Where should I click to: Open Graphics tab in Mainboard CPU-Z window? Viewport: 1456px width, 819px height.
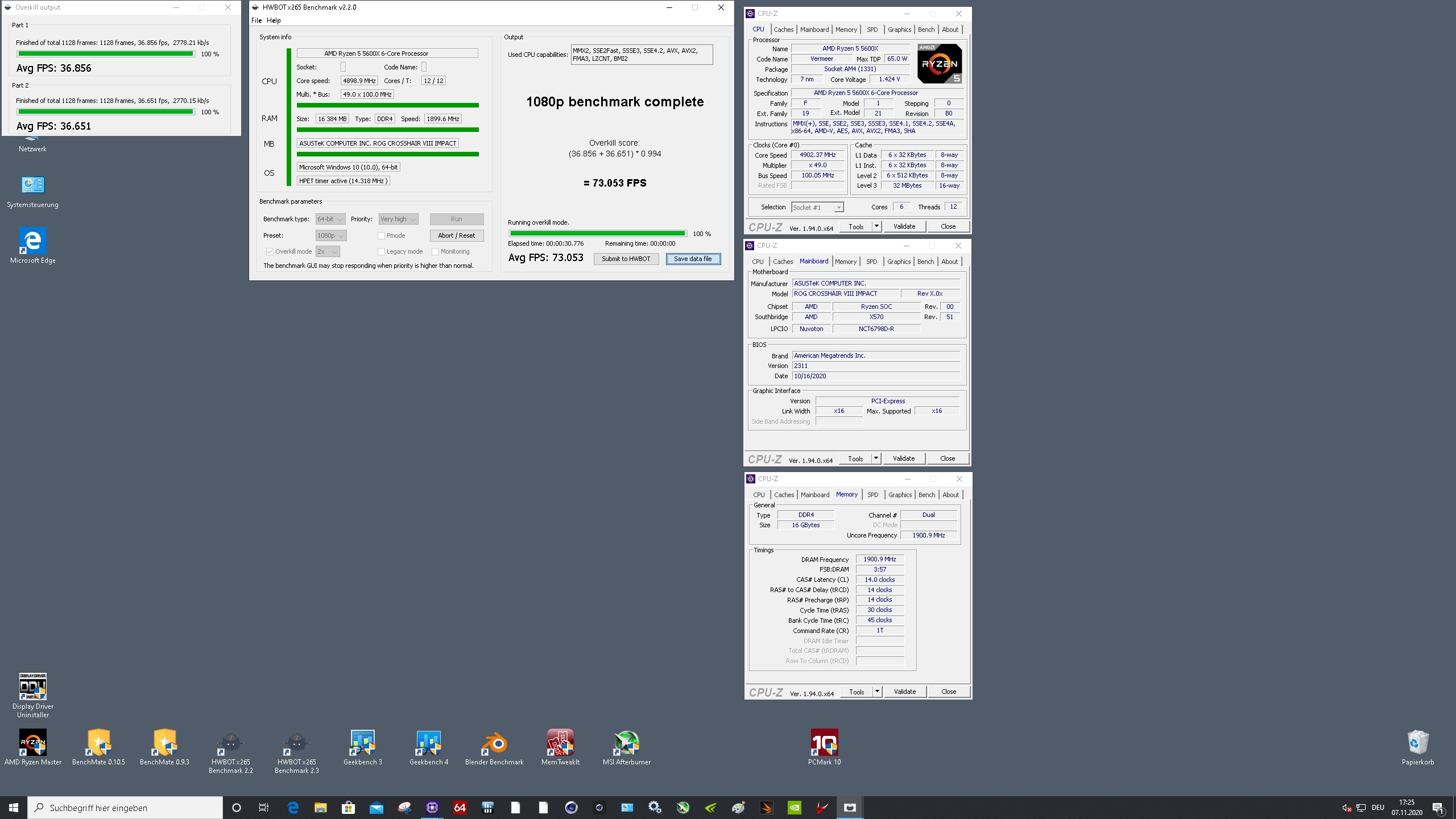pyautogui.click(x=899, y=262)
